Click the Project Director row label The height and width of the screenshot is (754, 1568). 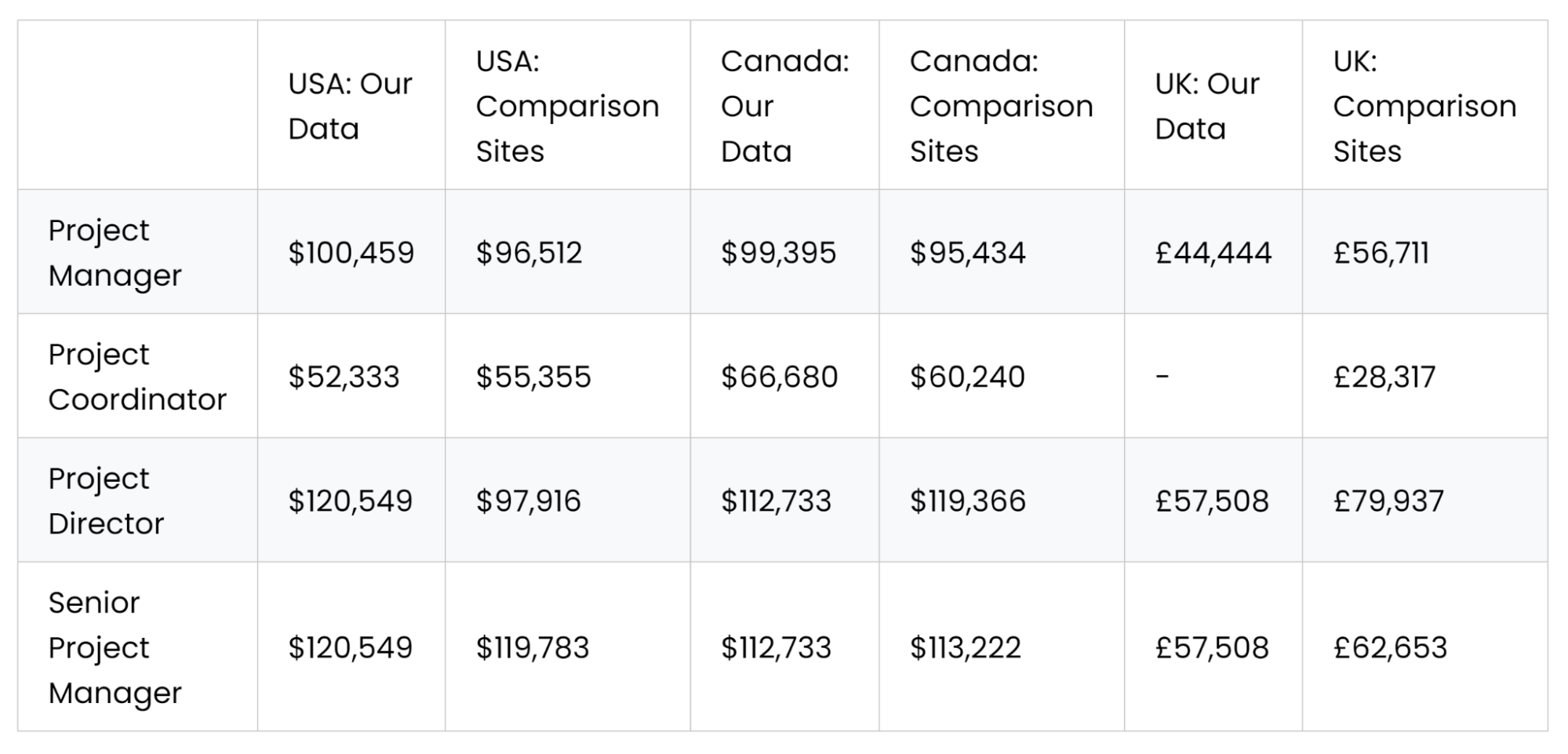pos(106,501)
